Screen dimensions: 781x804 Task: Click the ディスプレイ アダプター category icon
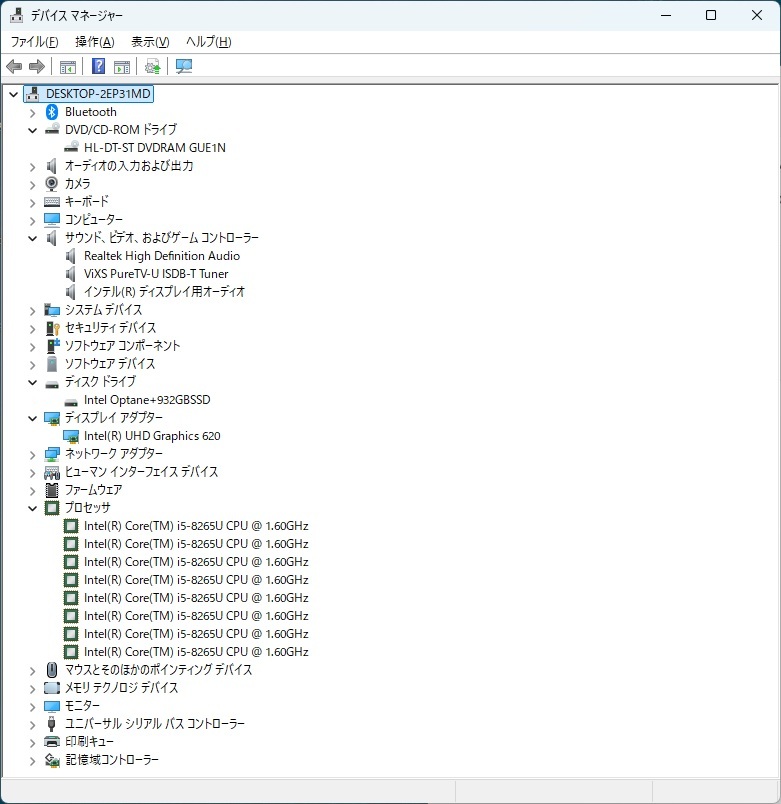pos(52,418)
